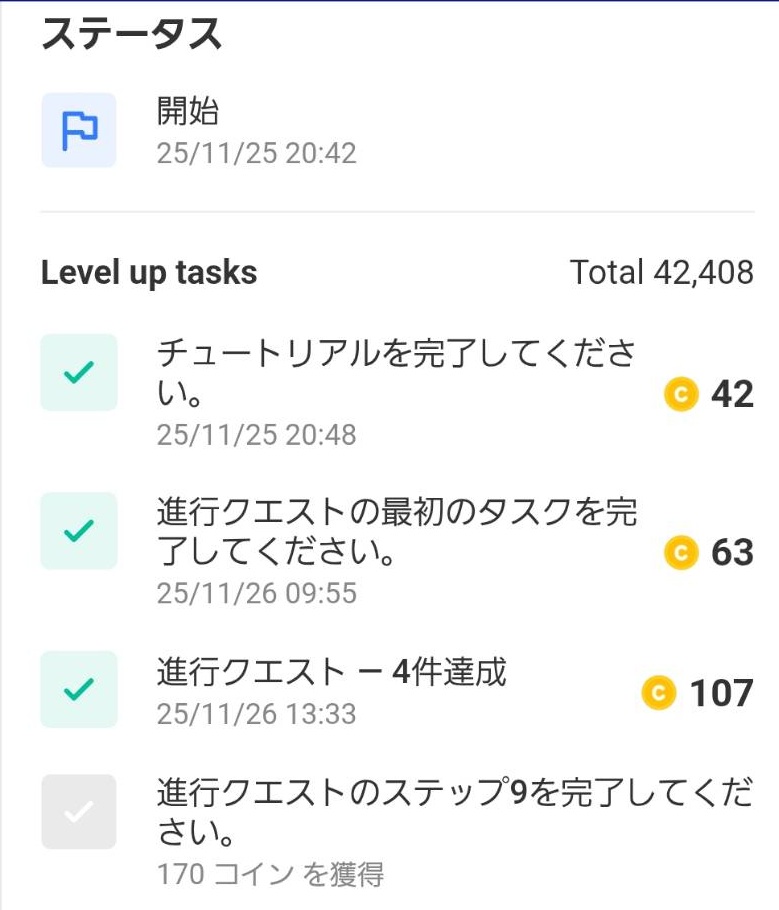
Task: Toggle the completed tutorial task checkbox
Action: 79,373
